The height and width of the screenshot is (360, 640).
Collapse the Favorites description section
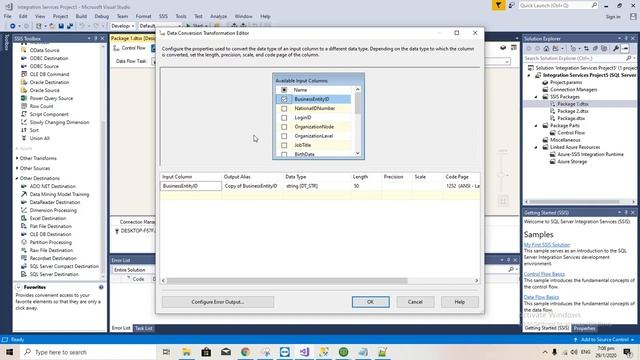18,287
